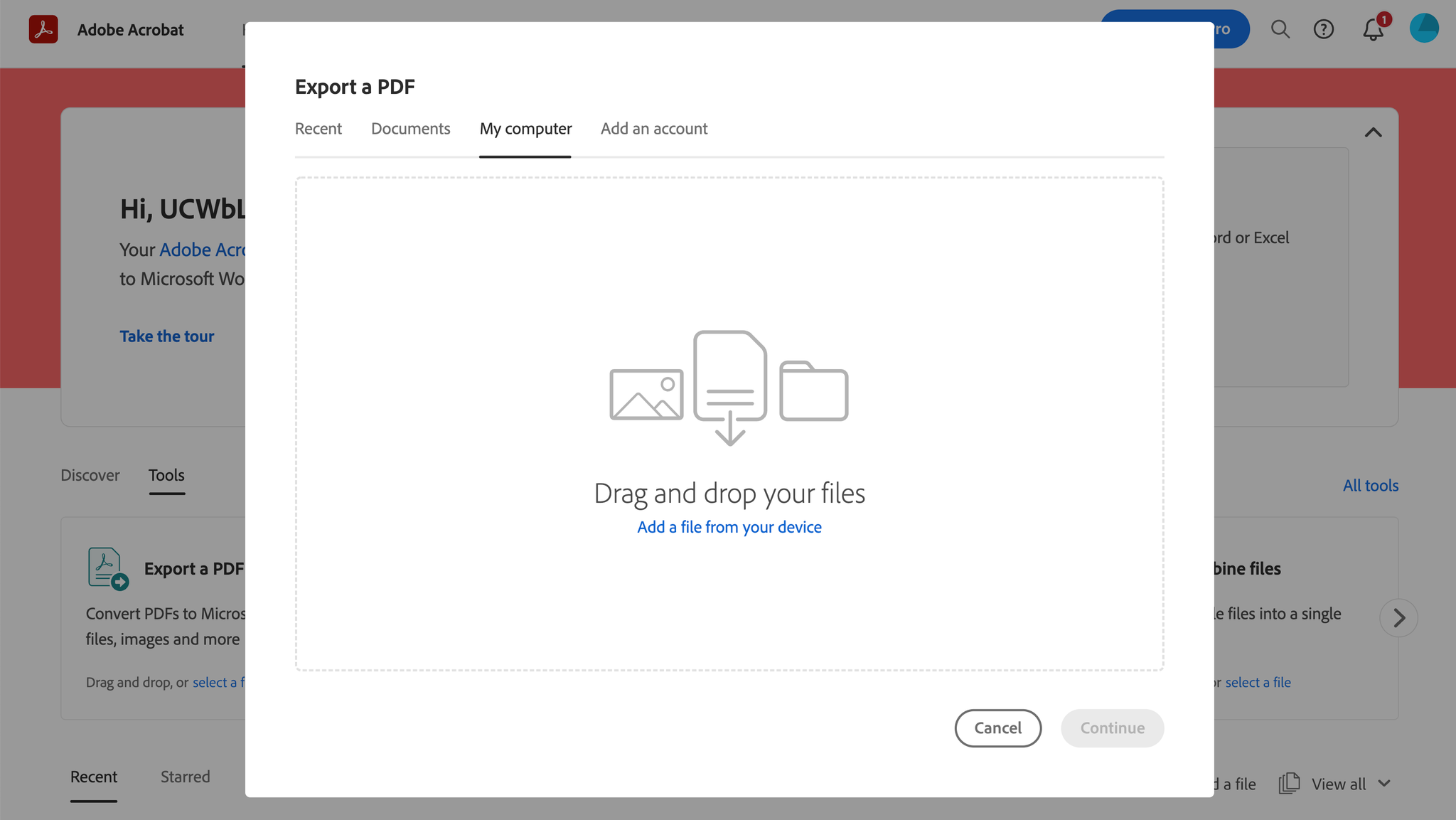This screenshot has width=1456, height=820.
Task: Click the Export a PDF card title
Action: pyautogui.click(x=194, y=568)
